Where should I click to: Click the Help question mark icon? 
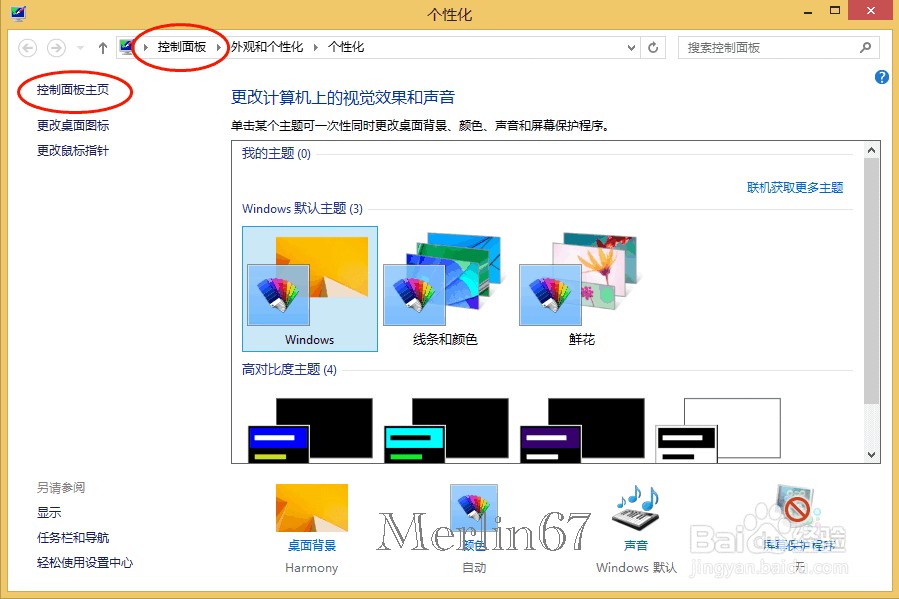click(x=881, y=77)
